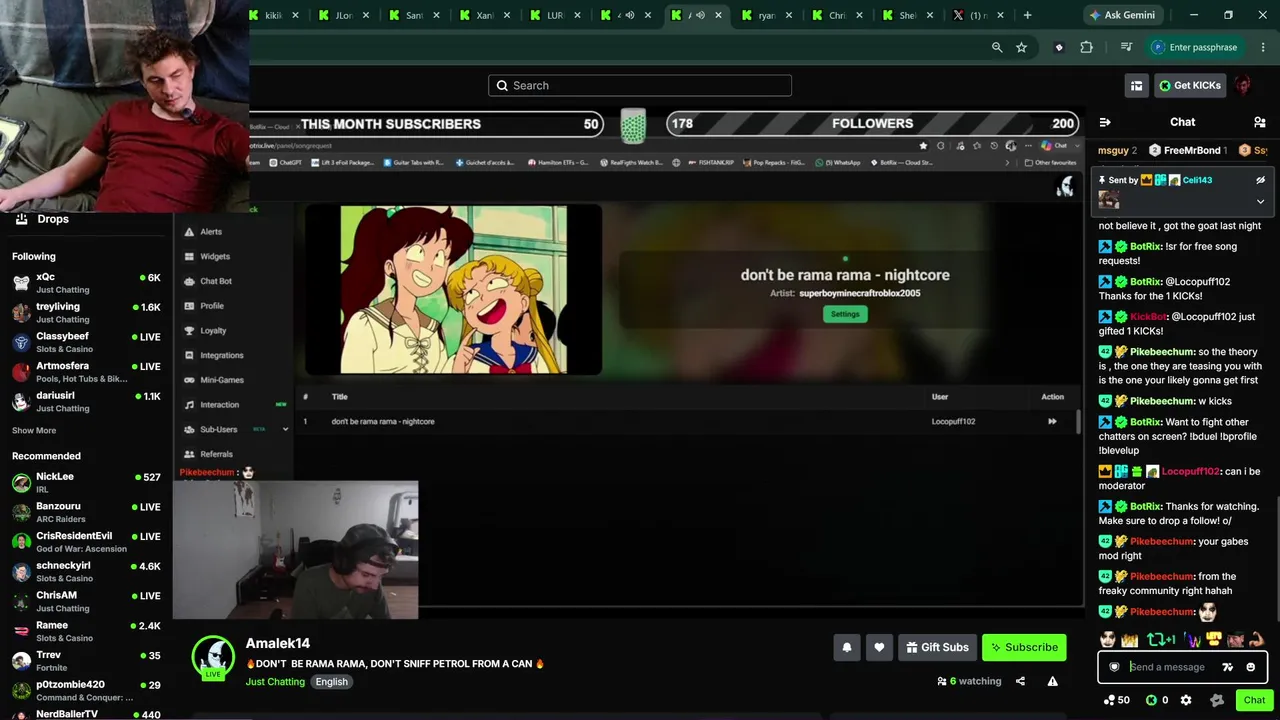Open treyliving channel in Following list

point(86,313)
